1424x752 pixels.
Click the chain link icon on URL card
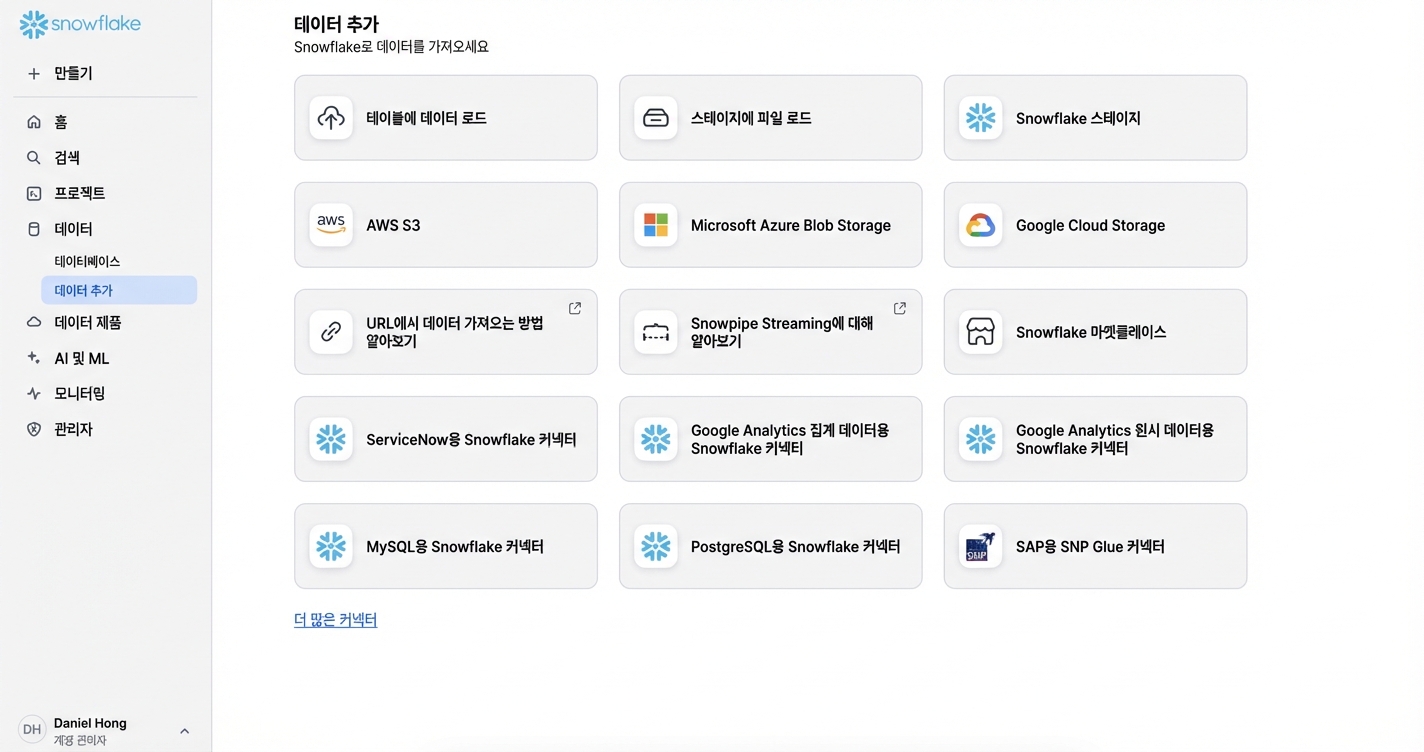click(331, 332)
